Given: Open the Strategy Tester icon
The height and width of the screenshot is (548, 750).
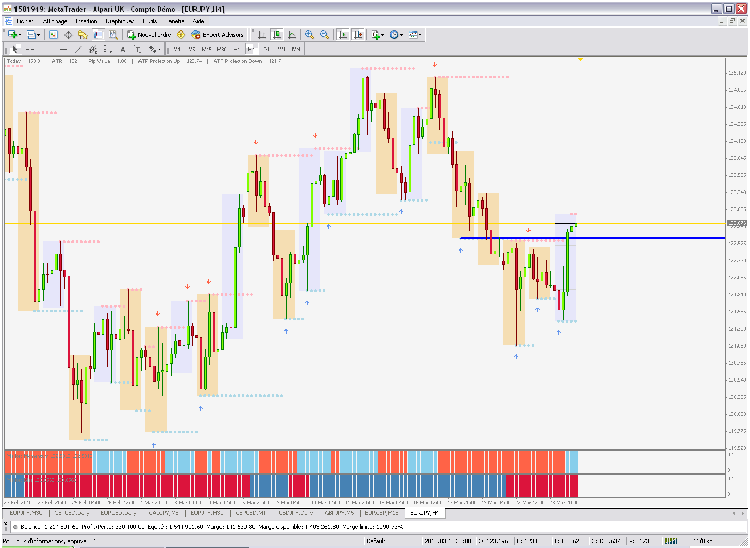Looking at the screenshot, I should point(113,34).
